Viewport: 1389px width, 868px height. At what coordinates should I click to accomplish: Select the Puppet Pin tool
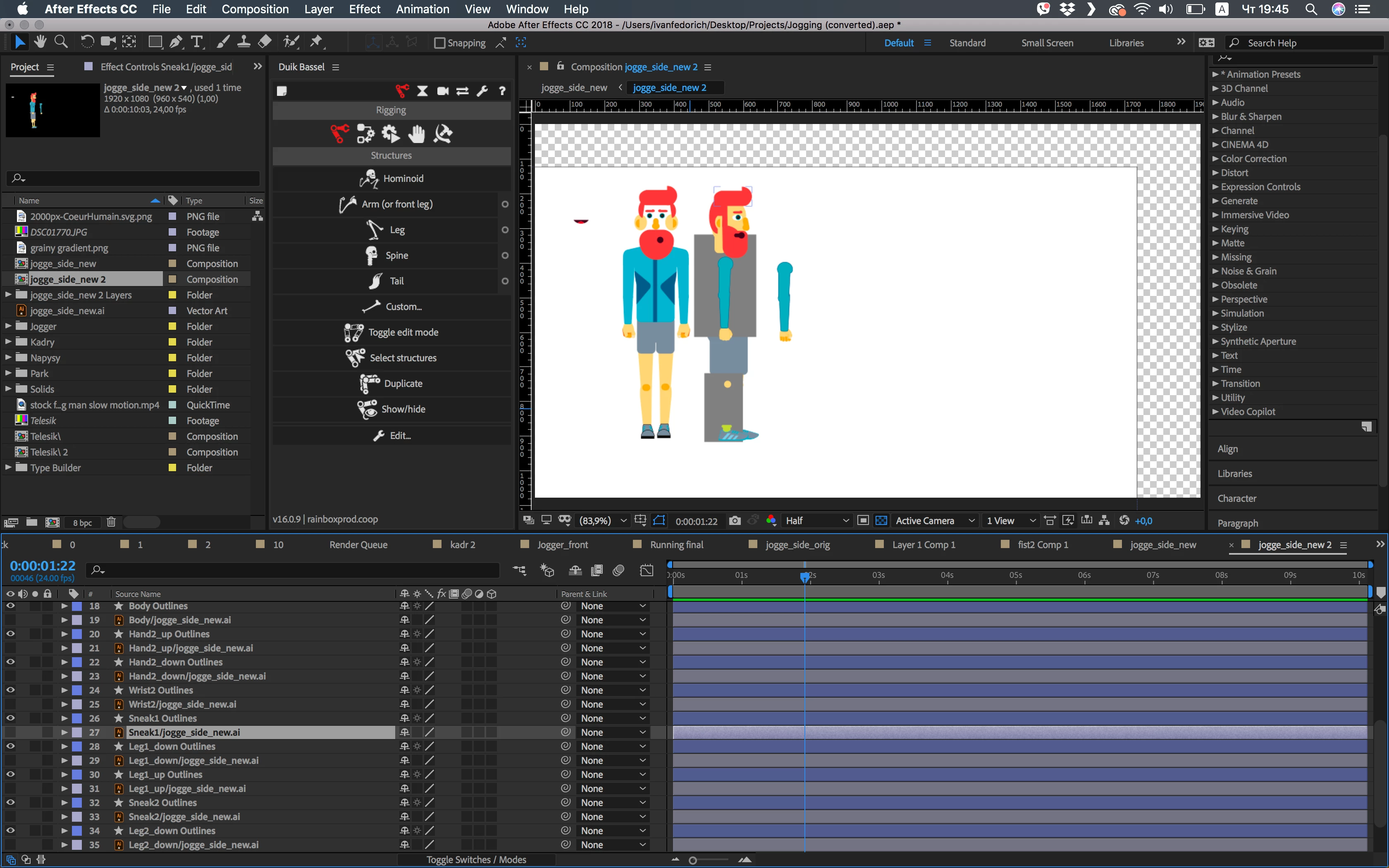tap(316, 42)
